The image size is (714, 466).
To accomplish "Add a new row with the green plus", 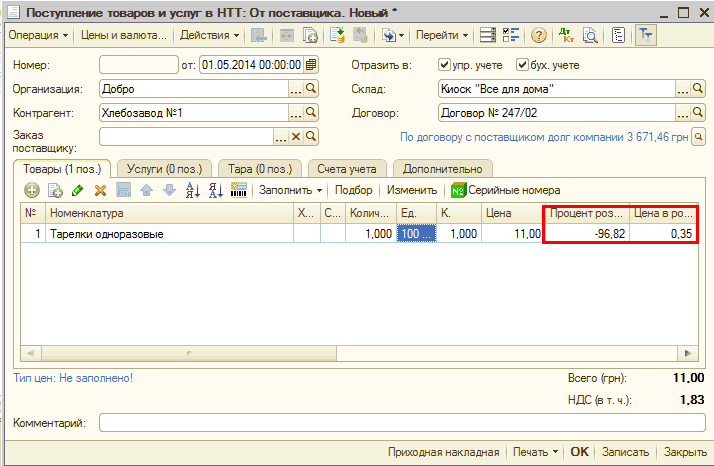I will click(x=32, y=190).
